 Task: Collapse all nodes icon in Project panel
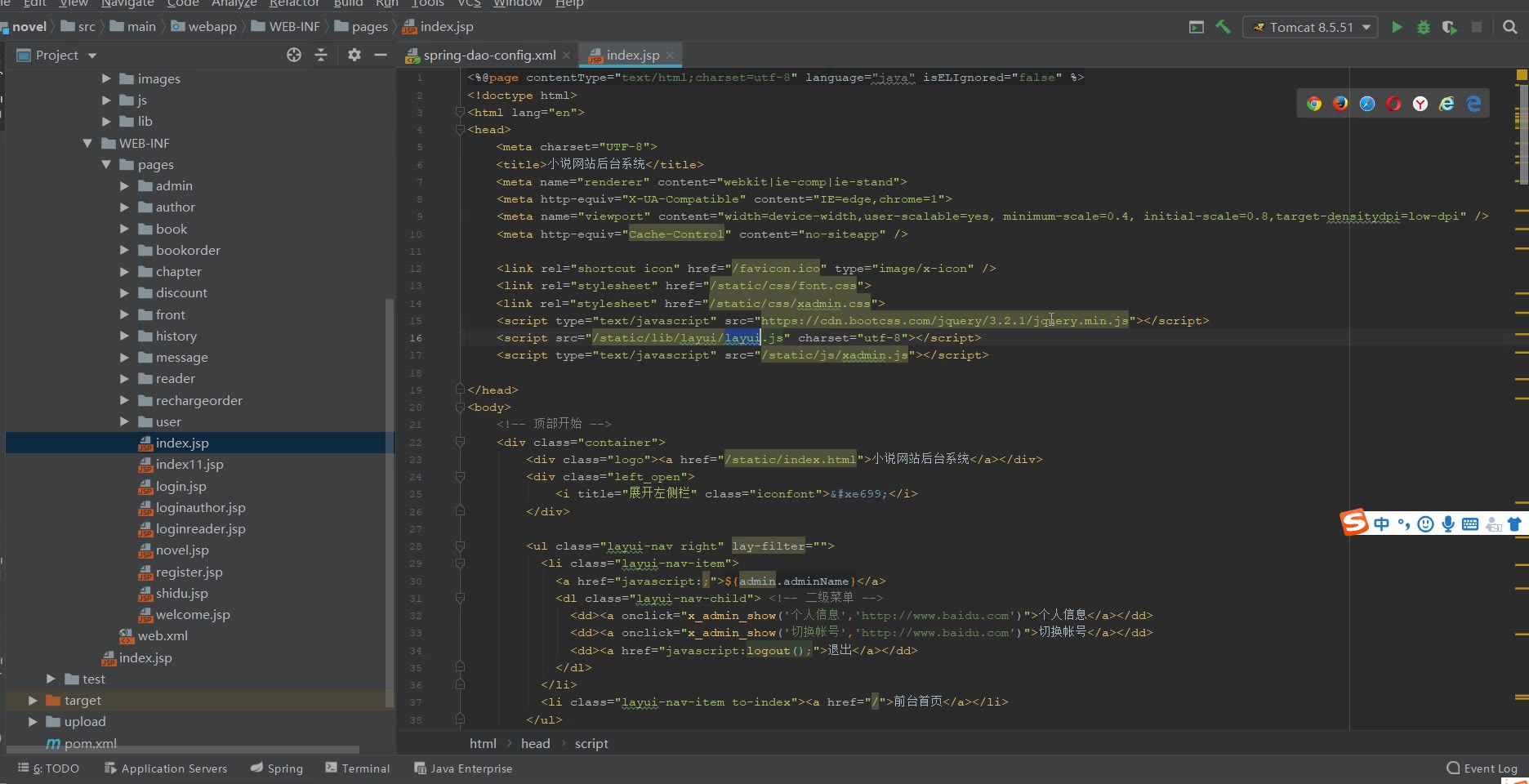point(321,55)
